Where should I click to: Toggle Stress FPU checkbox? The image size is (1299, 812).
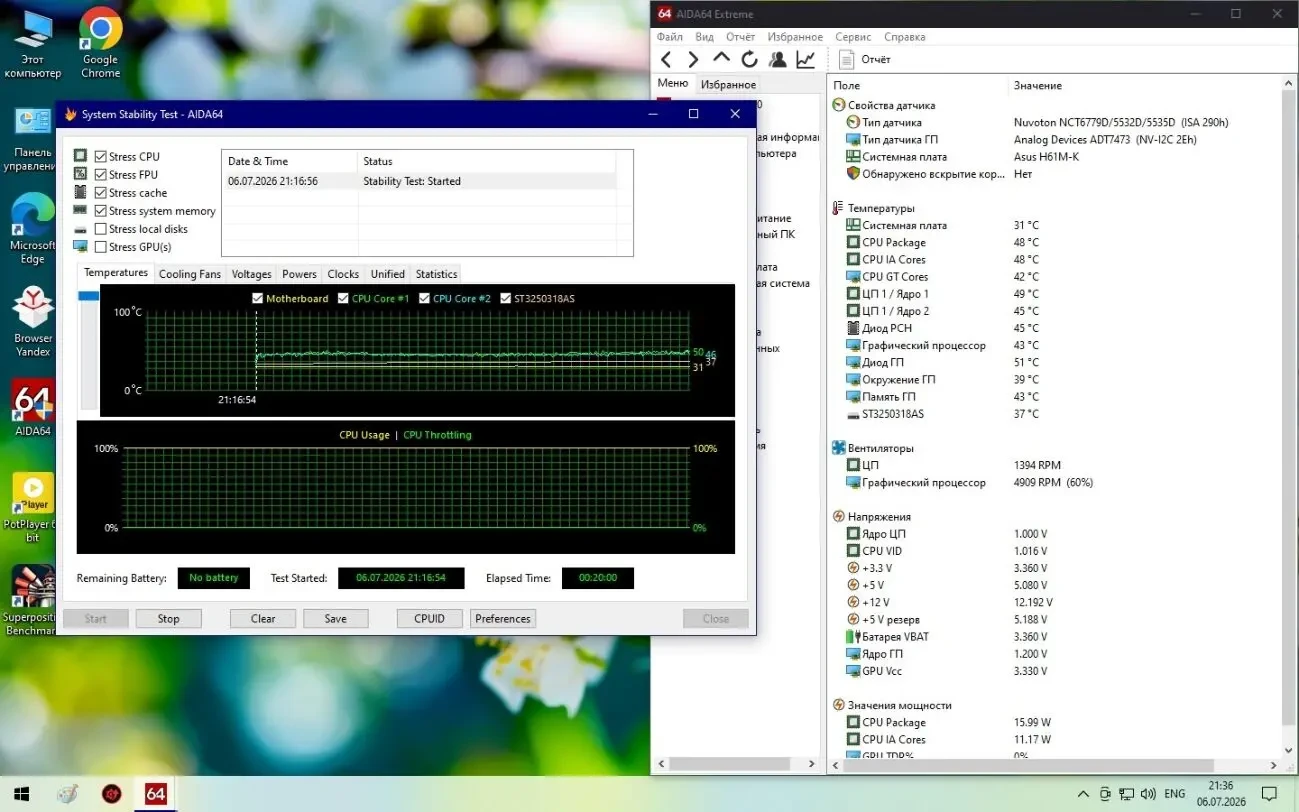pos(100,175)
